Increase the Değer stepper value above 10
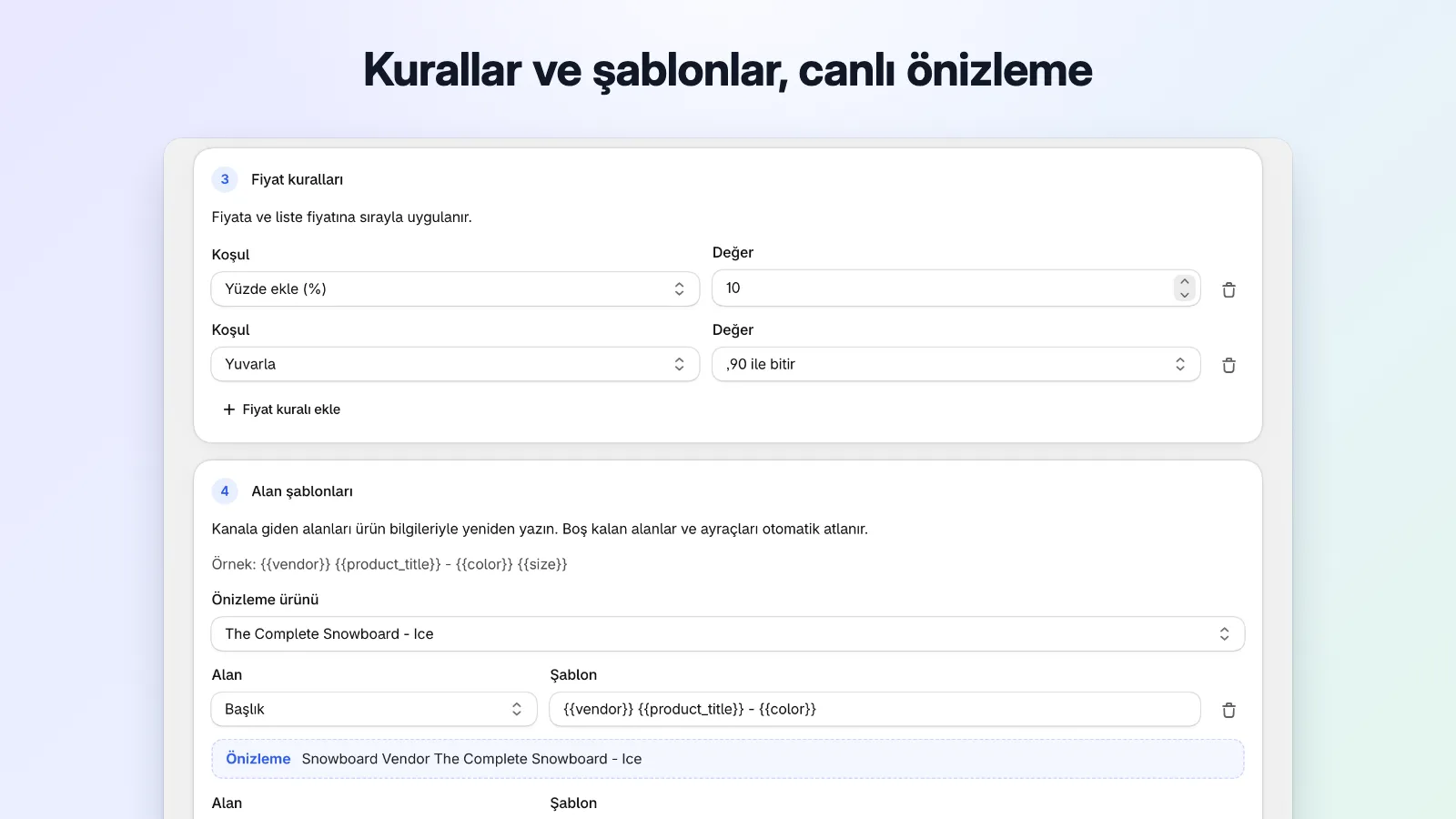 (x=1184, y=282)
